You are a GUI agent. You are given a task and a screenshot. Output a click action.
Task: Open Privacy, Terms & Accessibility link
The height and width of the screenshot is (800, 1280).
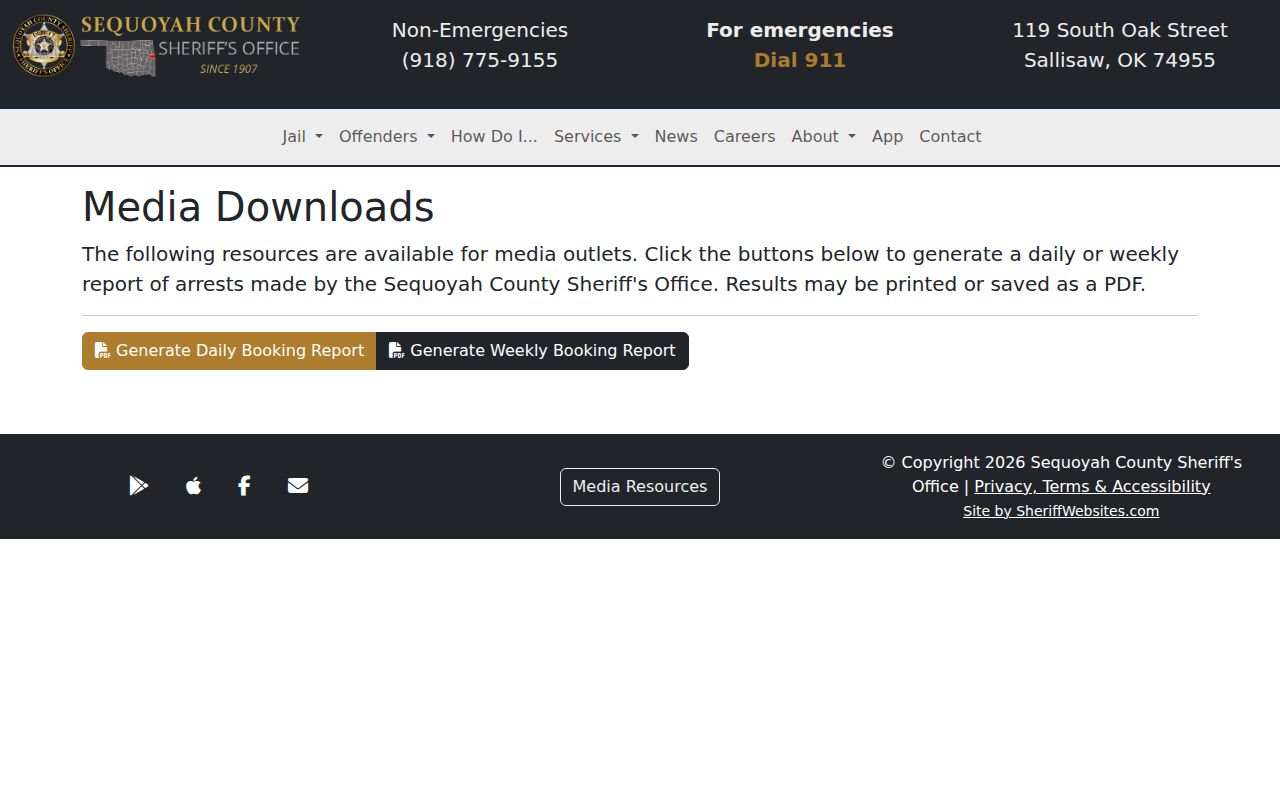point(1092,487)
